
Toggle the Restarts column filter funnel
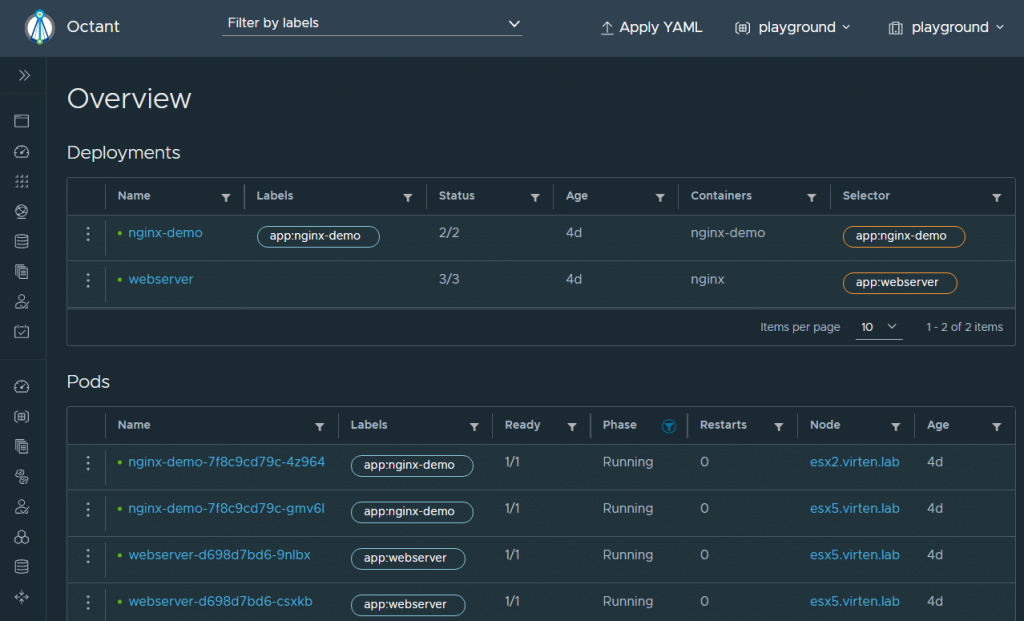779,425
